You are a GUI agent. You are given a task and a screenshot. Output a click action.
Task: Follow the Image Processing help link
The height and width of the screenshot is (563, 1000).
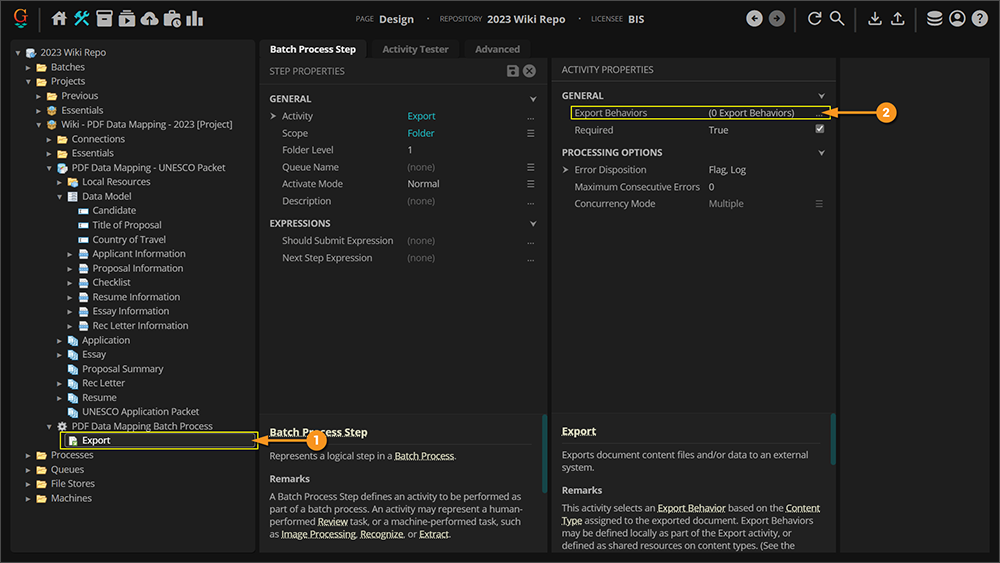pos(318,534)
